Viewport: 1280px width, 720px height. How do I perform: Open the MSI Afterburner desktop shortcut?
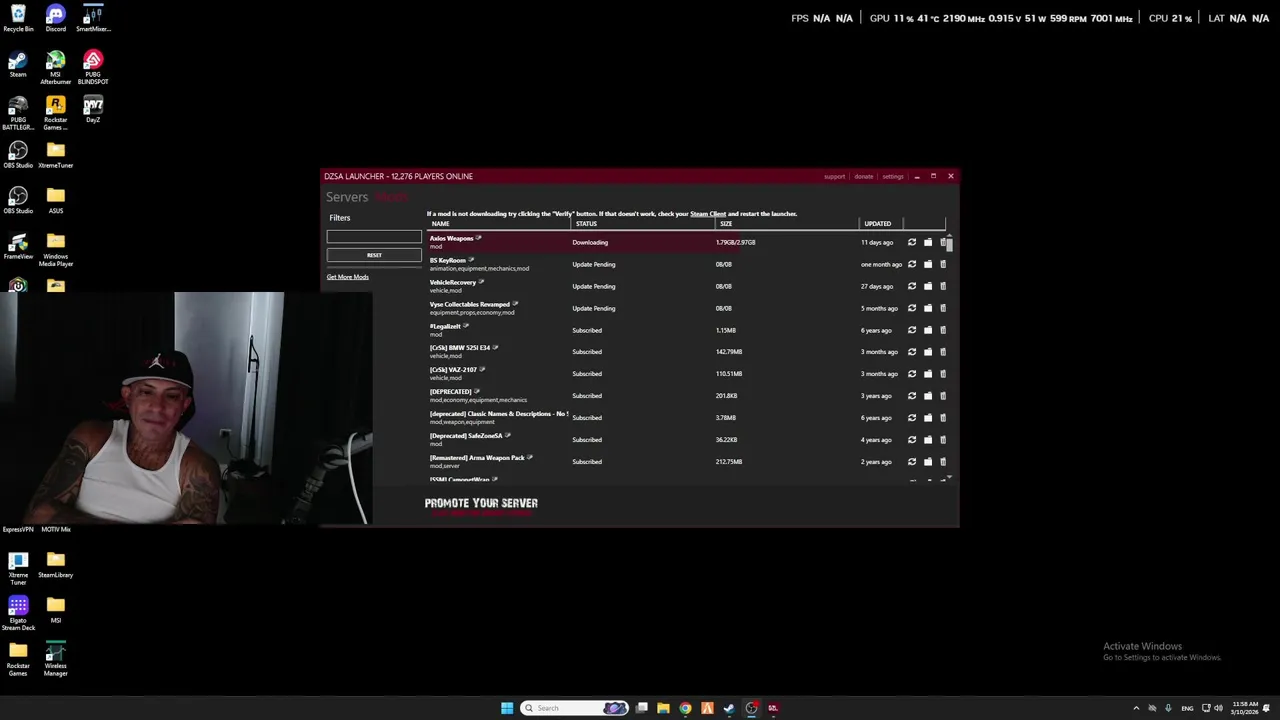point(55,67)
